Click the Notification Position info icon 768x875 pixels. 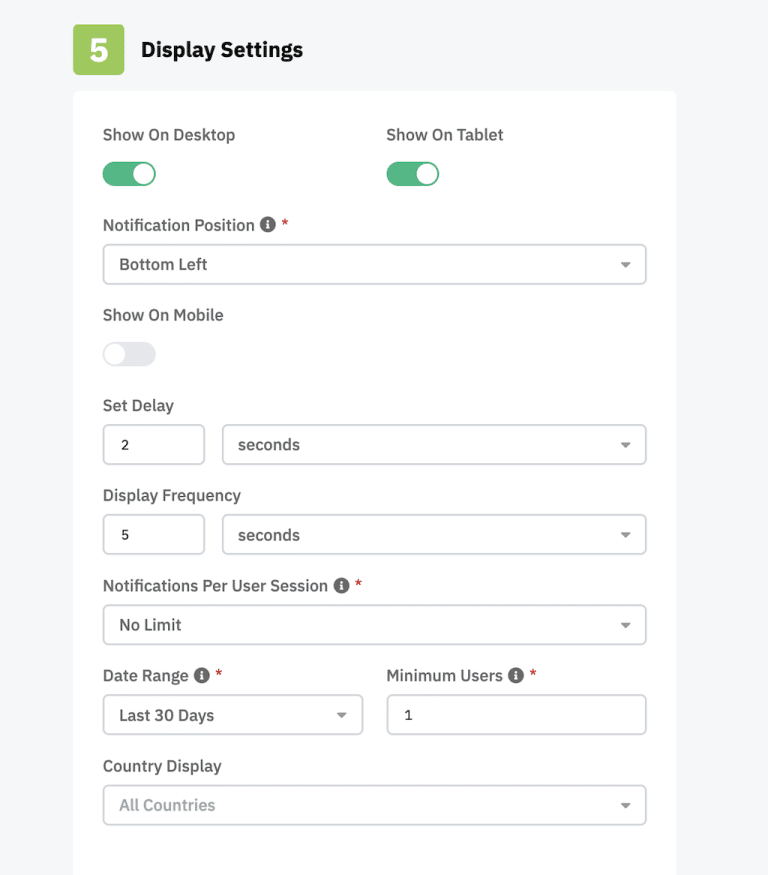click(267, 225)
